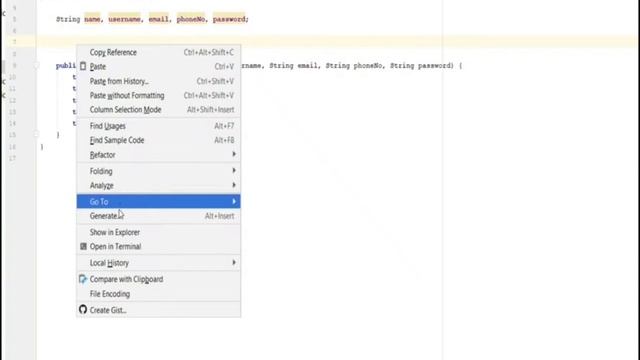Screen dimensions: 640x360
Task: Select Create Gist... entry
Action: pos(158,310)
